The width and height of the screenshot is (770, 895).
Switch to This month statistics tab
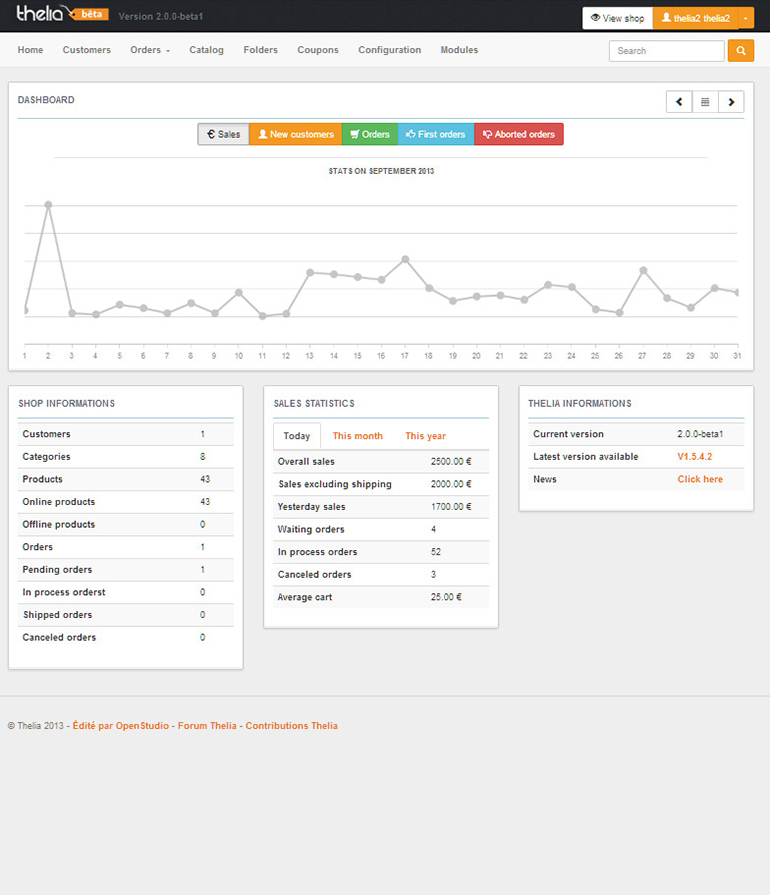pos(357,436)
